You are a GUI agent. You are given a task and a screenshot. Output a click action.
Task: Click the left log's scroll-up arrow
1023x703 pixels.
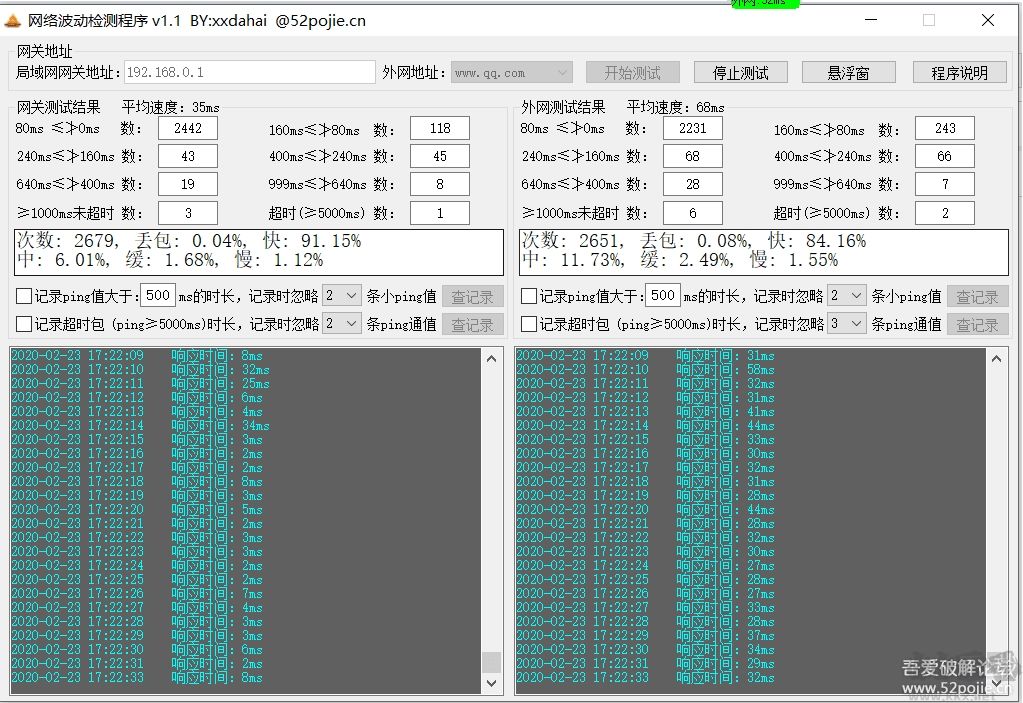click(491, 358)
